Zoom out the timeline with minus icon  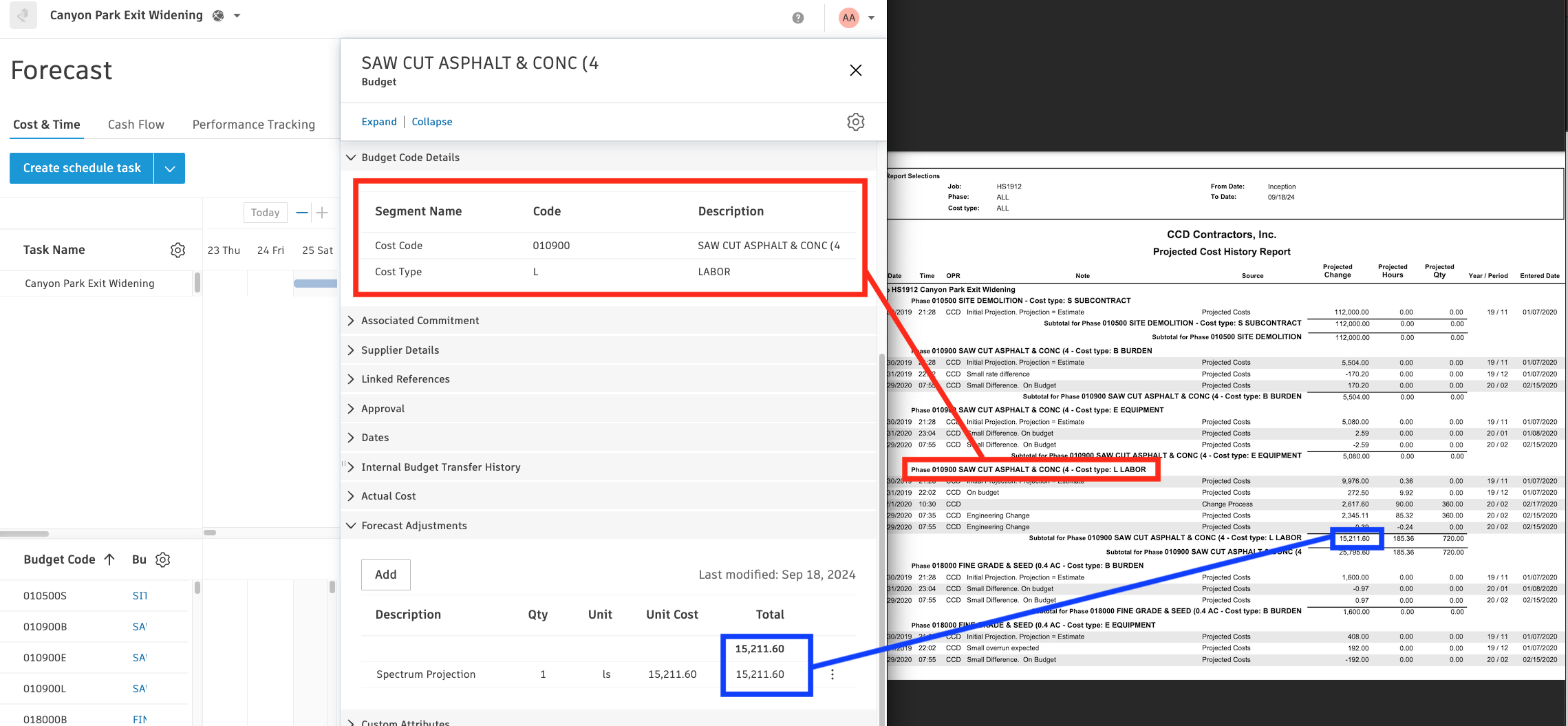(x=301, y=213)
